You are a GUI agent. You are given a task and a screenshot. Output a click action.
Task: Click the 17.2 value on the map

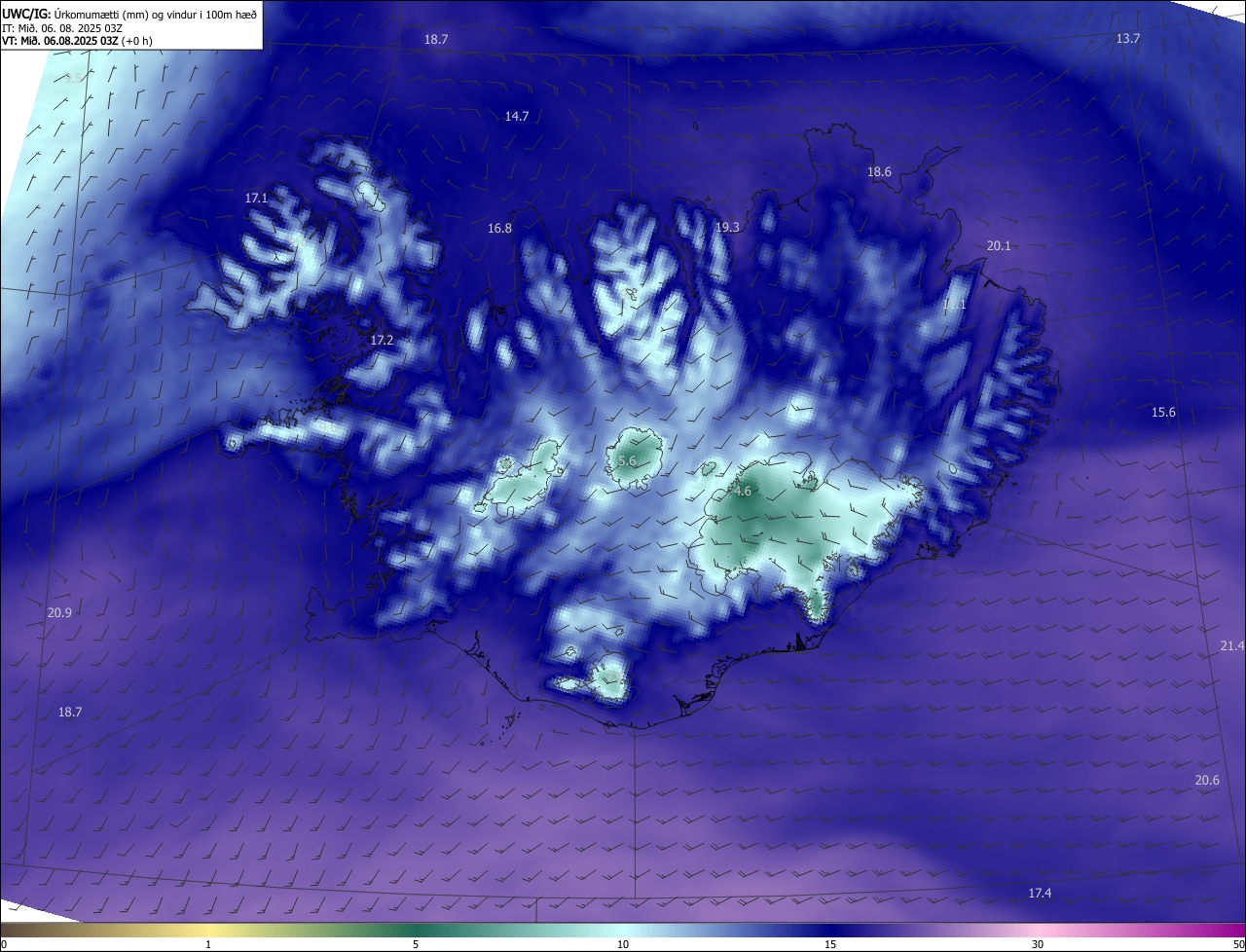point(382,340)
